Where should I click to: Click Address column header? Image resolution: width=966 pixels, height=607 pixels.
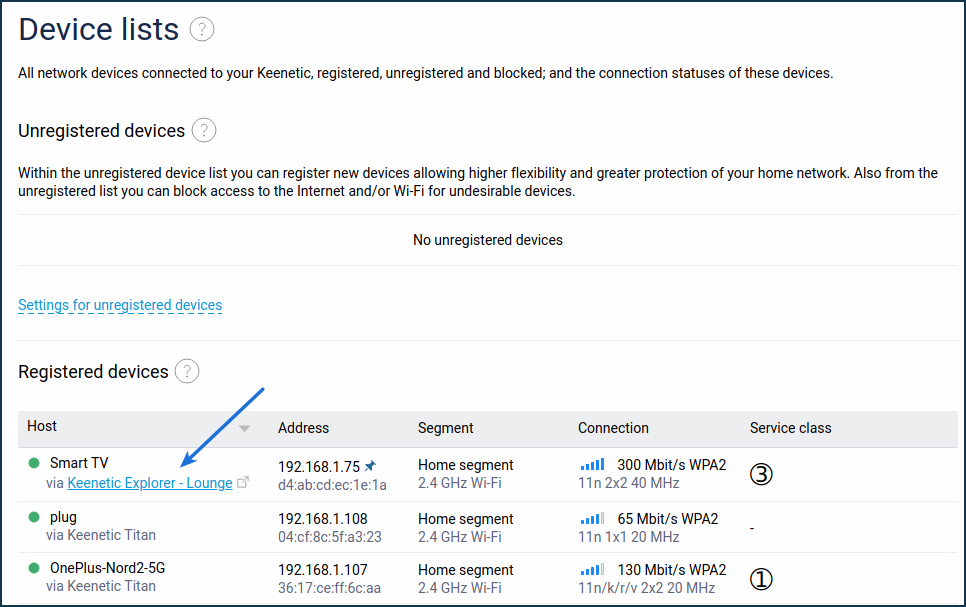pyautogui.click(x=303, y=428)
